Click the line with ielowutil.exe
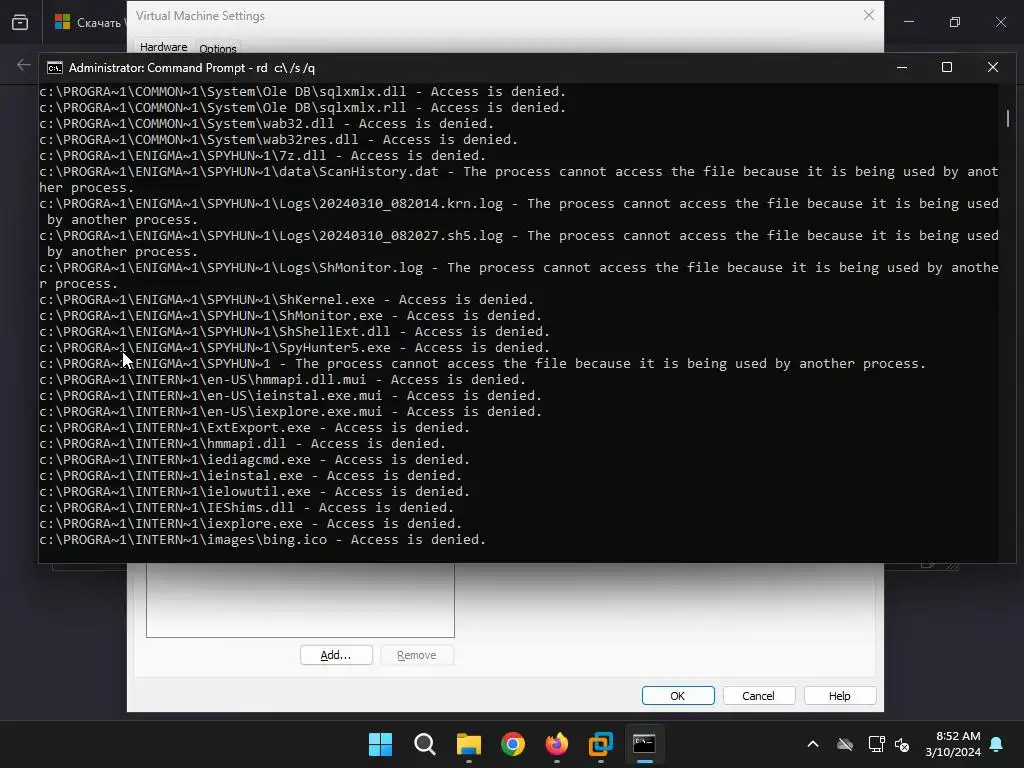Screen dimensions: 1024x768 pos(255,491)
